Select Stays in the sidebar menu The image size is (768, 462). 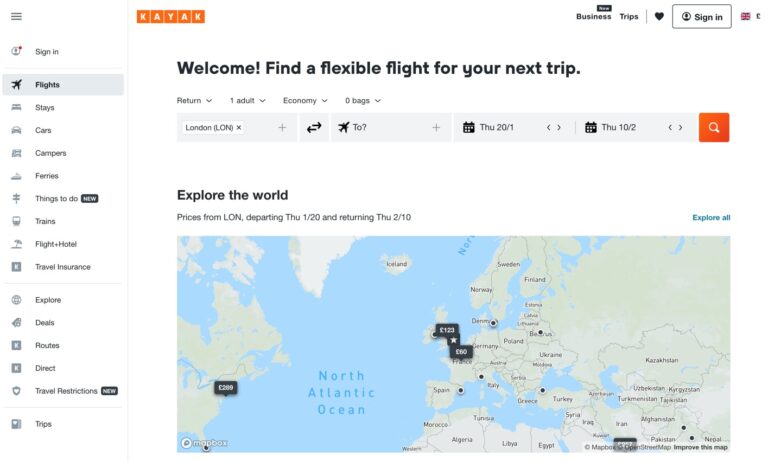pyautogui.click(x=45, y=108)
